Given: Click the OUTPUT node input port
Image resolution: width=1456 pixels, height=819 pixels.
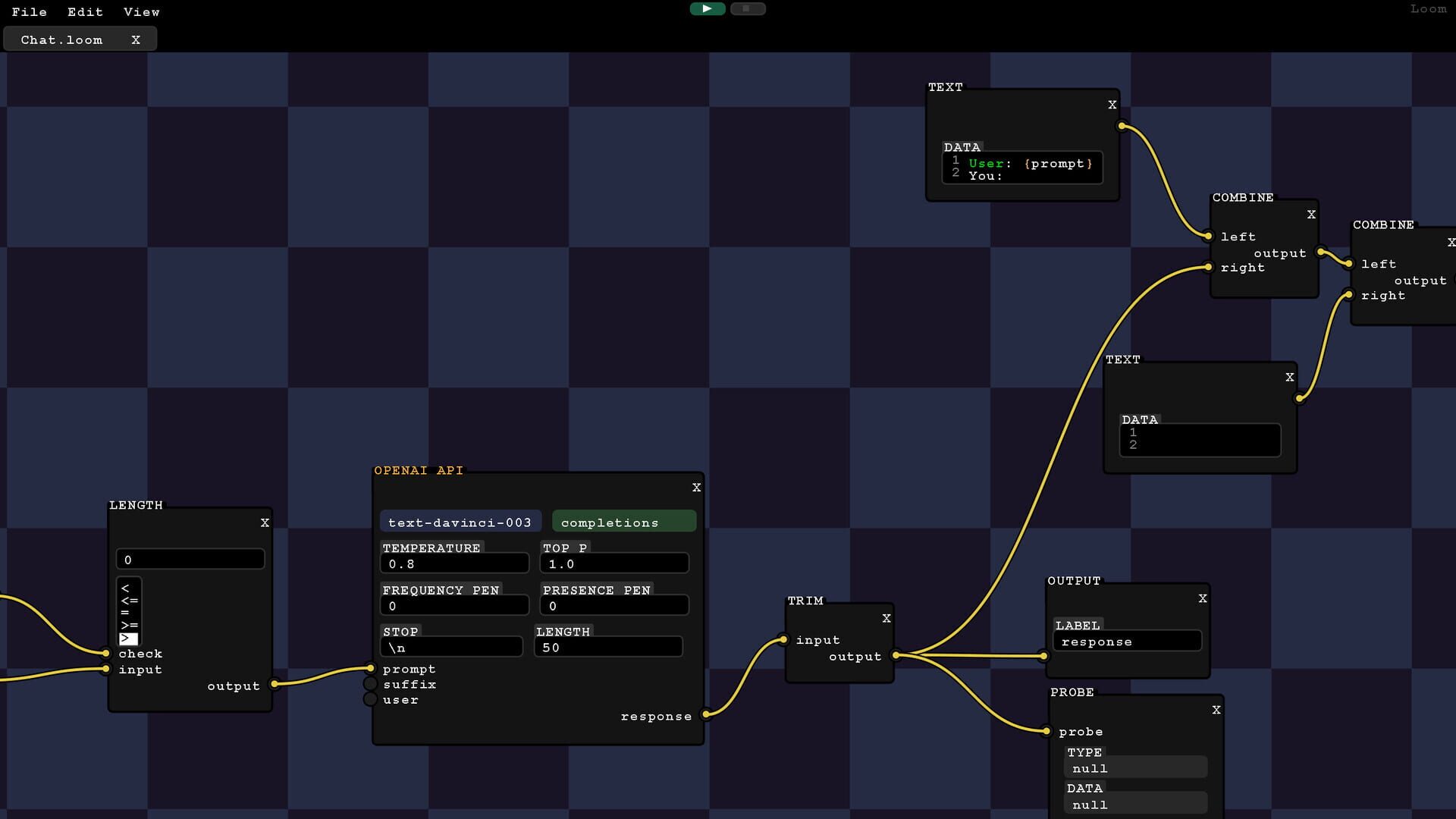Looking at the screenshot, I should point(1044,656).
